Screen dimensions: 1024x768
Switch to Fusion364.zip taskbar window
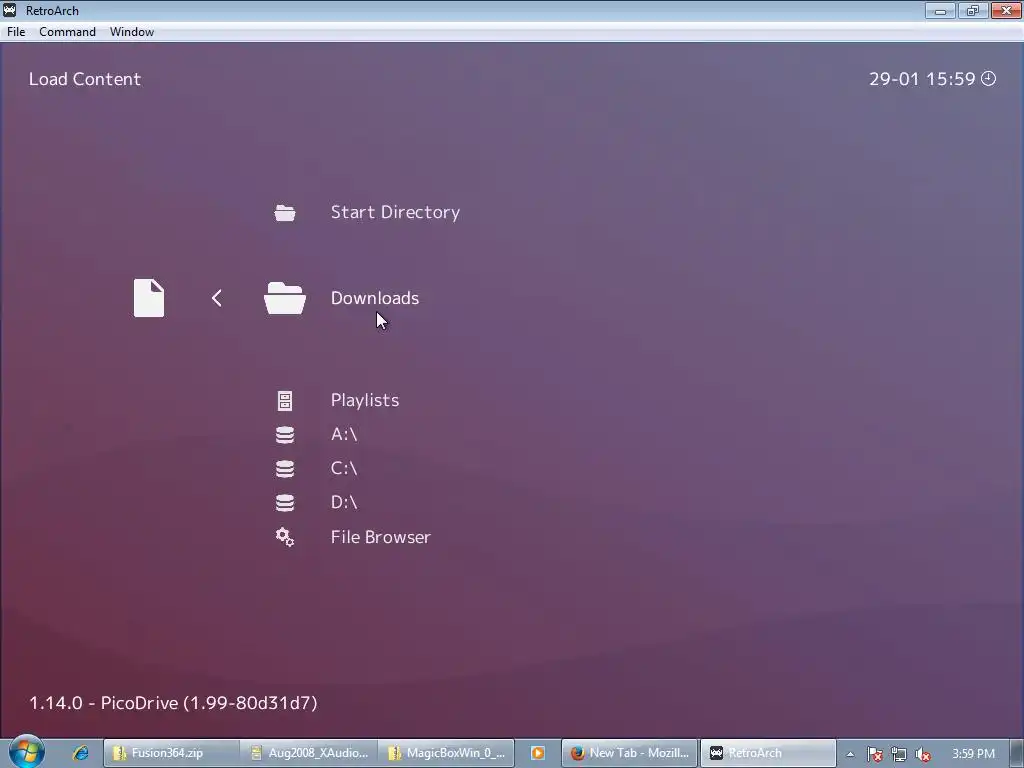pyautogui.click(x=171, y=753)
